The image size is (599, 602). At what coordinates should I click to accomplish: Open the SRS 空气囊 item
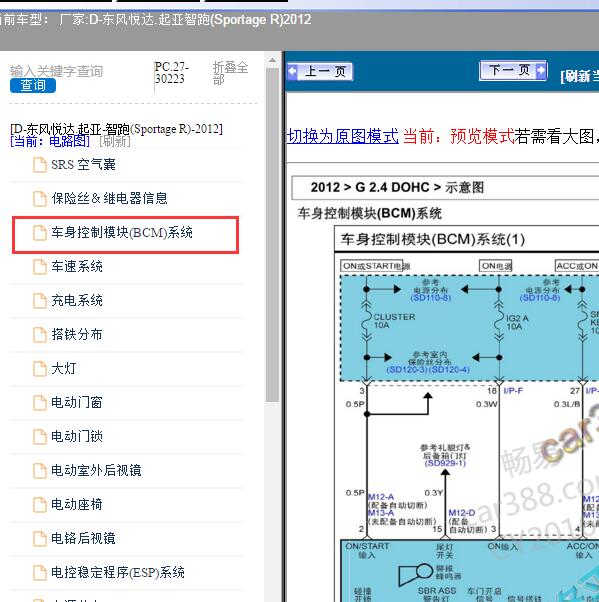[x=83, y=165]
